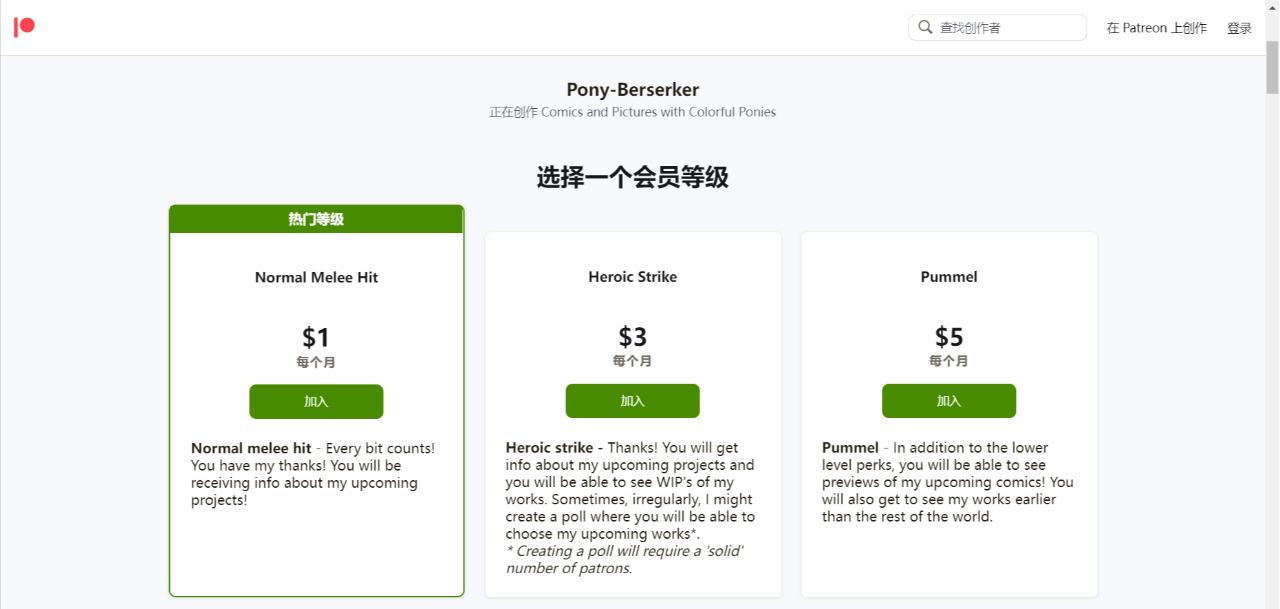Click the $3 price label
Viewport: 1280px width, 609px height.
pyautogui.click(x=632, y=337)
